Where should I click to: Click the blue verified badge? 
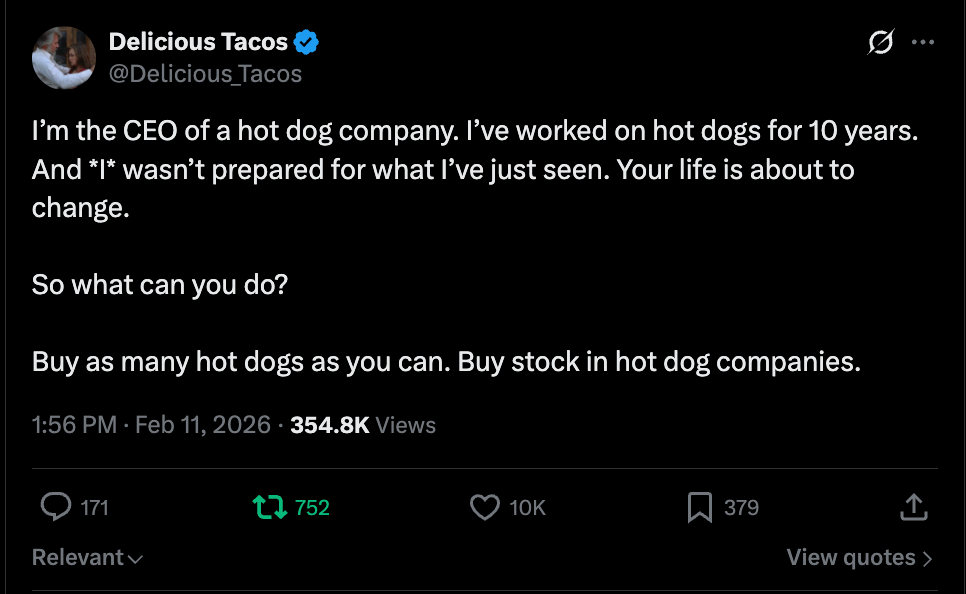(x=306, y=42)
